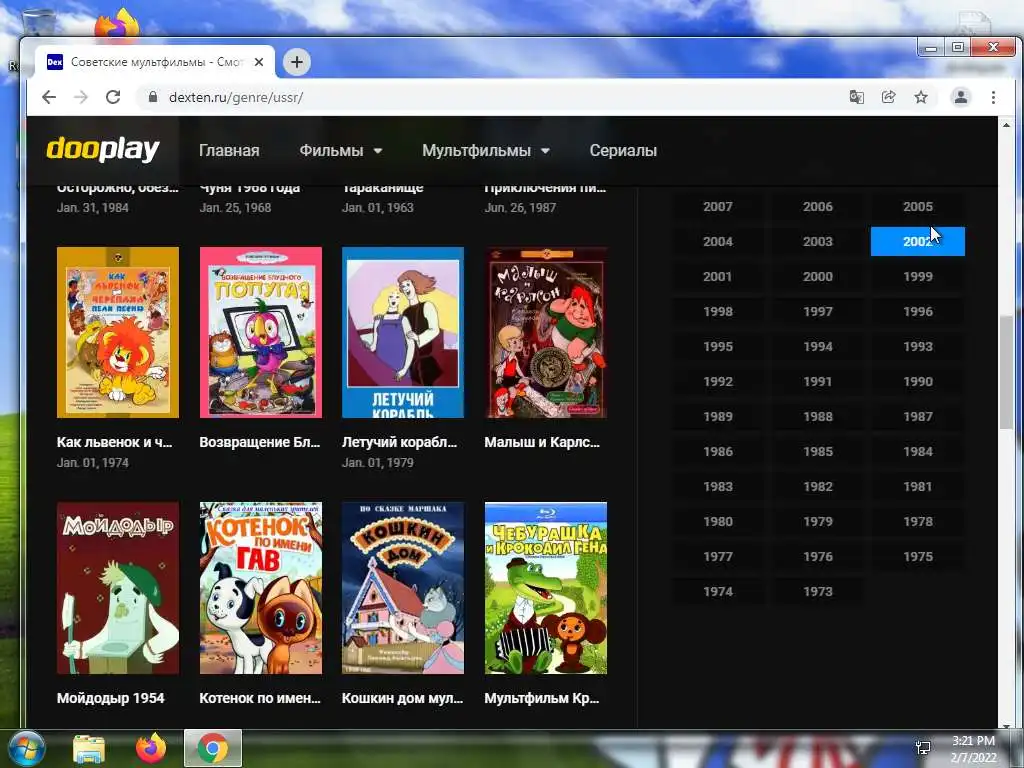This screenshot has height=768, width=1024.
Task: Click the browser forward arrow
Action: [81, 97]
